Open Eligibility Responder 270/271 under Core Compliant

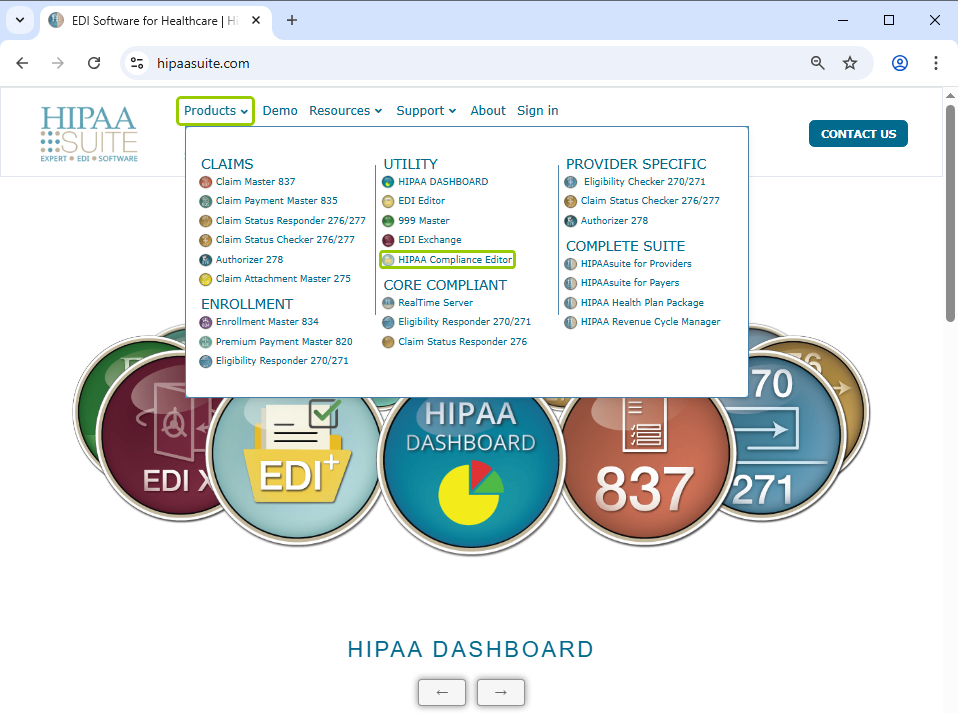pyautogui.click(x=464, y=321)
